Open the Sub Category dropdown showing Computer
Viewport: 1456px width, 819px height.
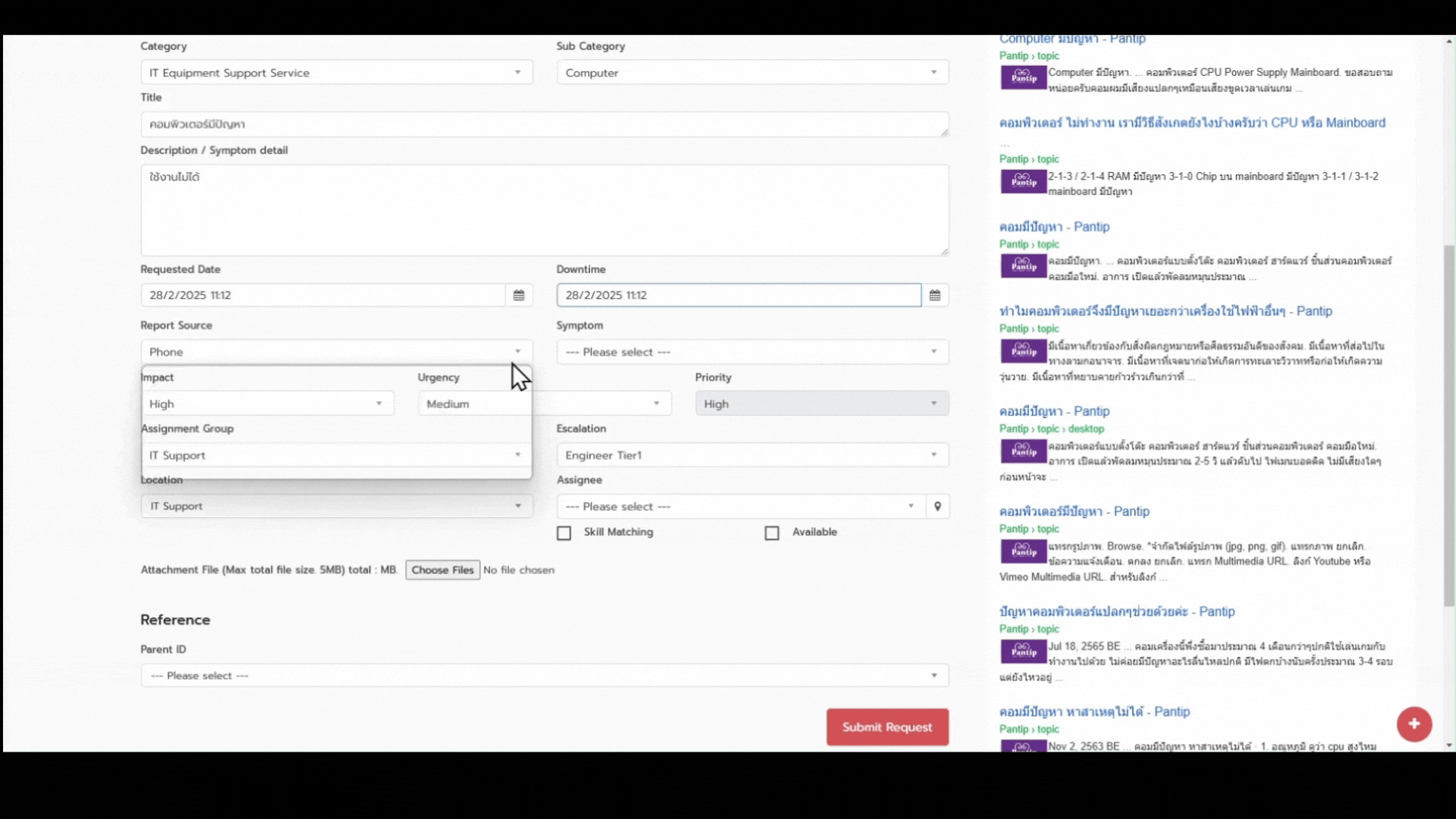[752, 73]
